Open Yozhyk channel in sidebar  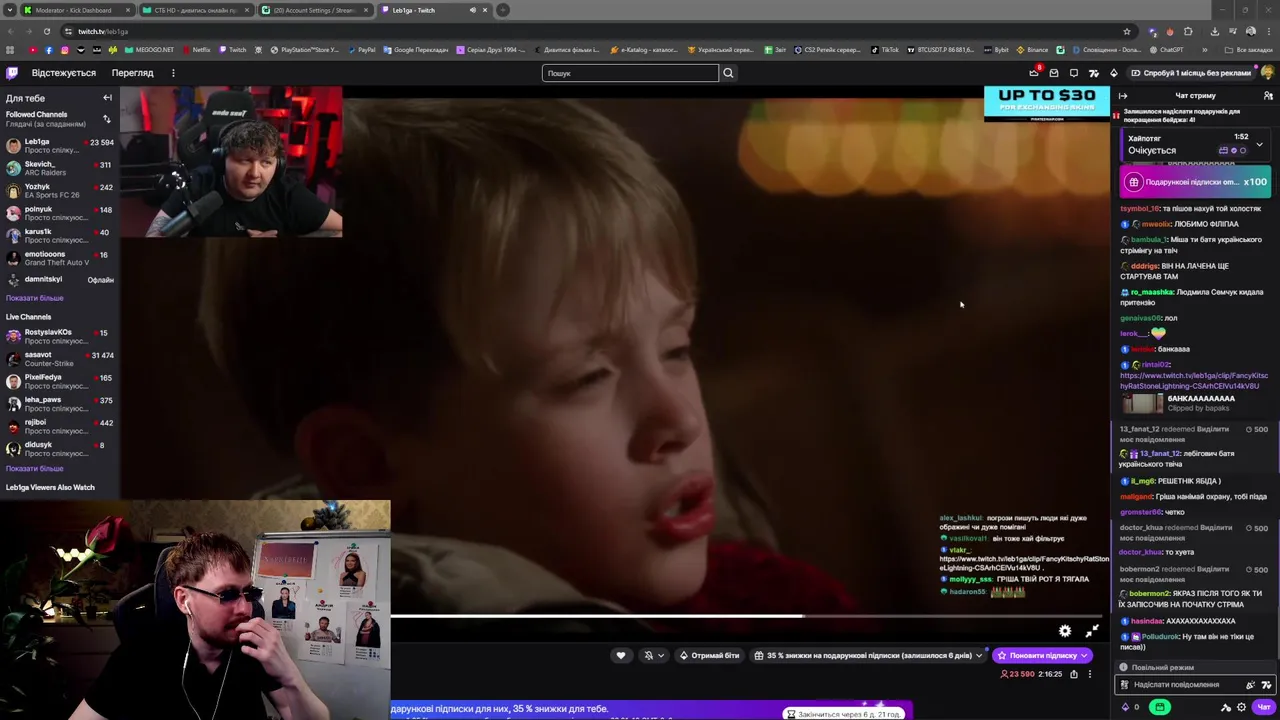(59, 191)
